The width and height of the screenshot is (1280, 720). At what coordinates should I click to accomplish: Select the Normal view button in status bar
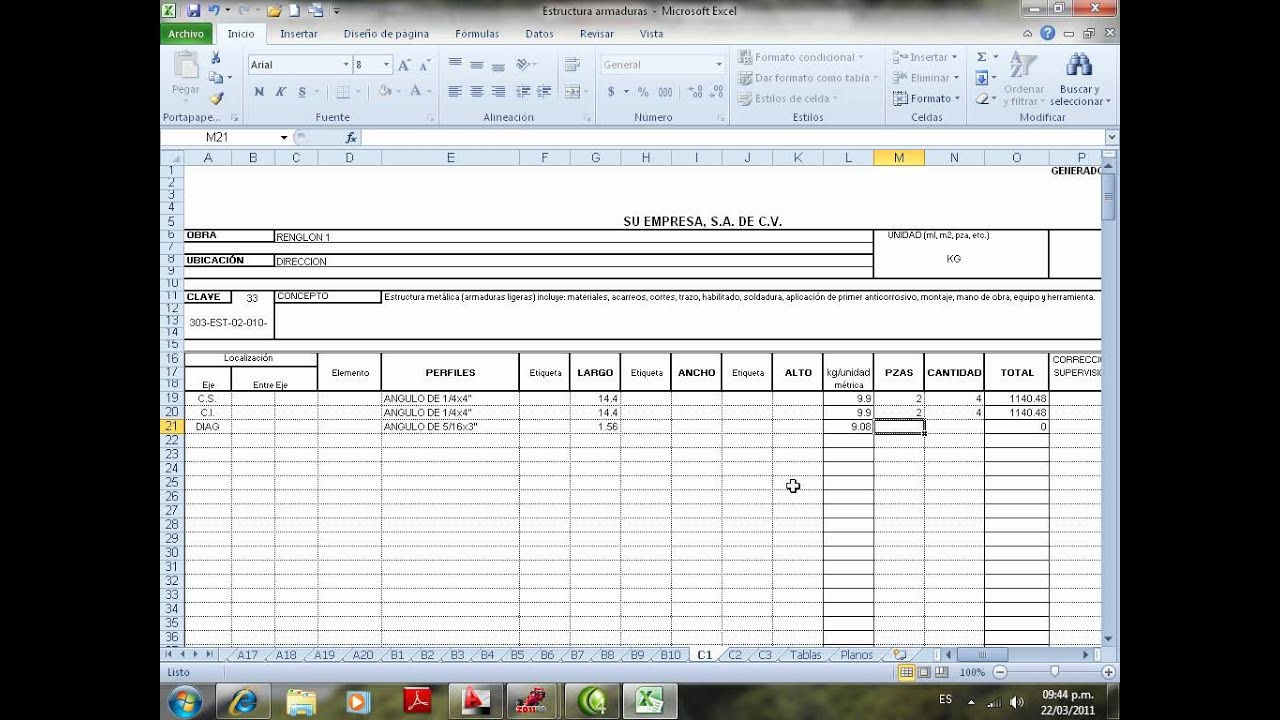click(906, 672)
